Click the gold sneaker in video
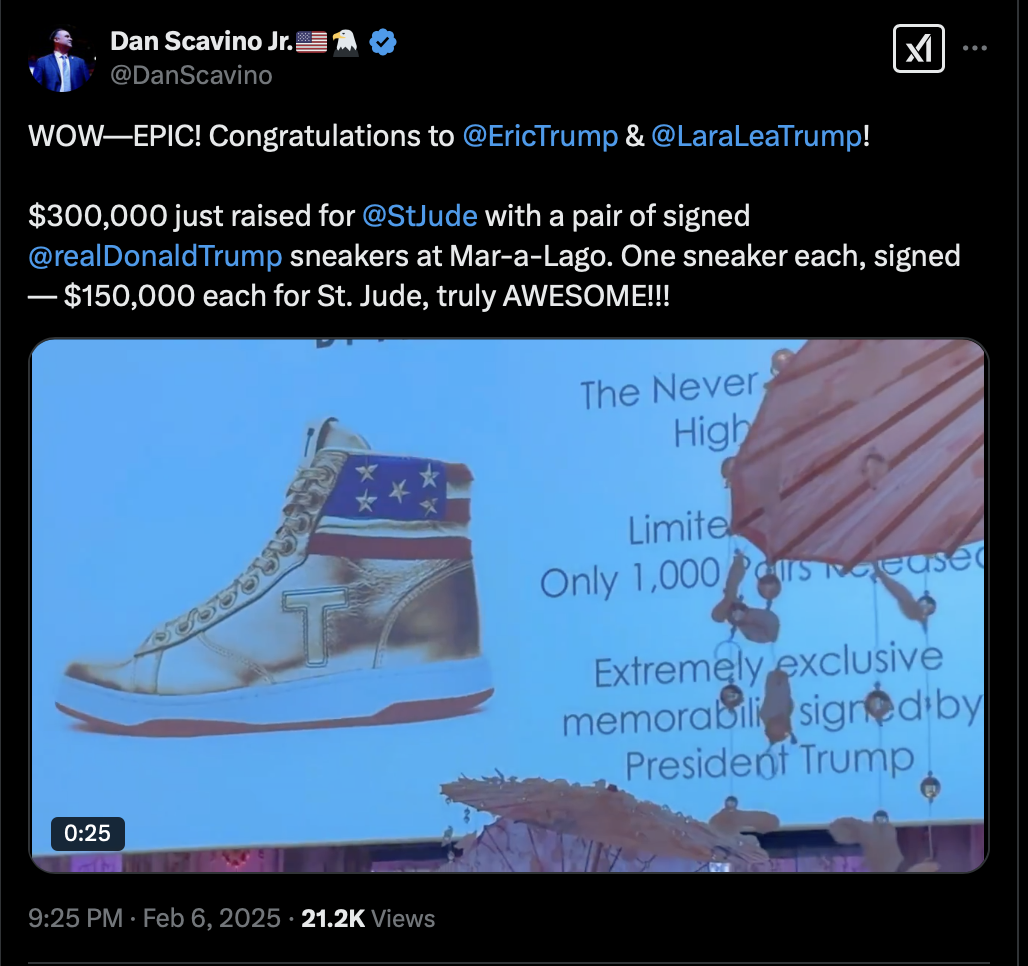The image size is (1028, 966). click(275, 577)
